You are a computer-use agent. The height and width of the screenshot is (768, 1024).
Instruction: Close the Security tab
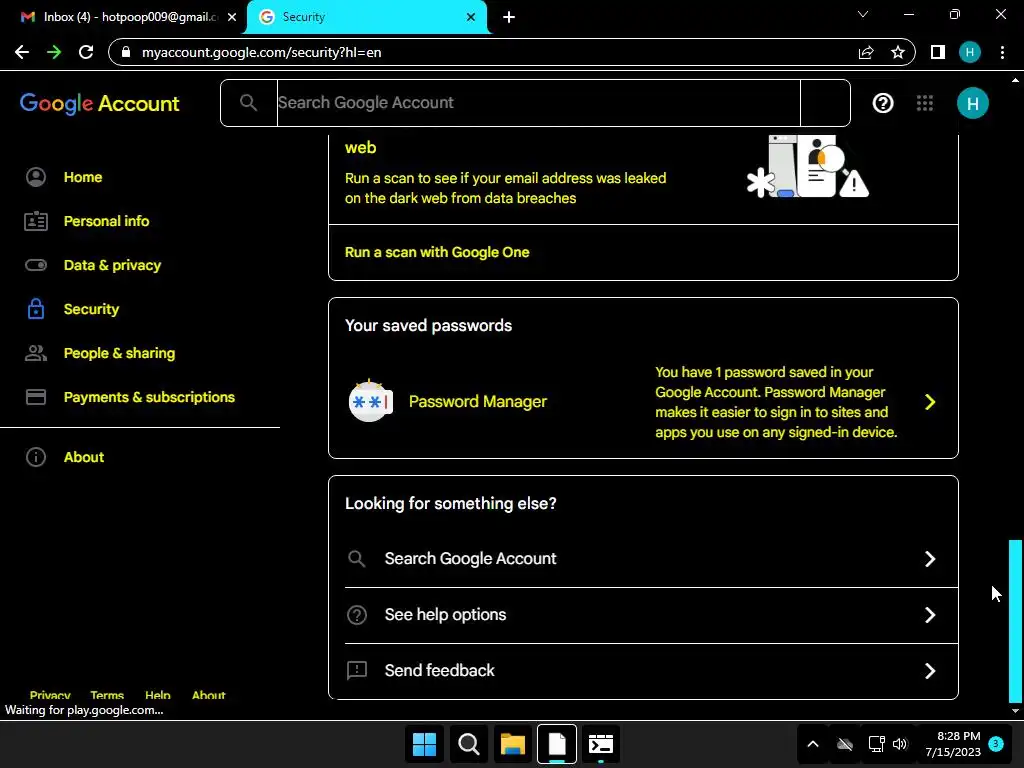tap(471, 17)
